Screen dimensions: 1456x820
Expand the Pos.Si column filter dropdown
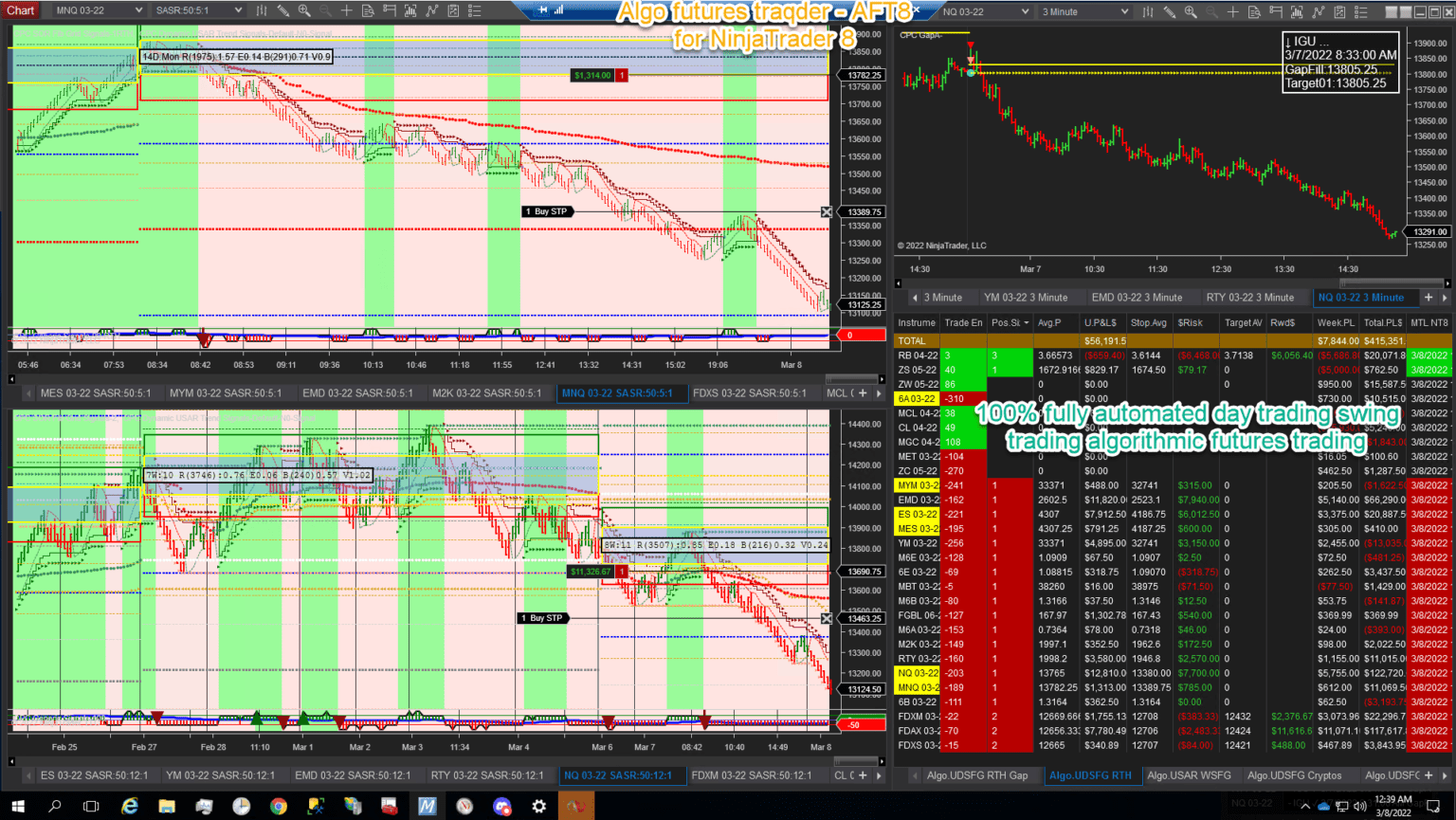click(1025, 322)
